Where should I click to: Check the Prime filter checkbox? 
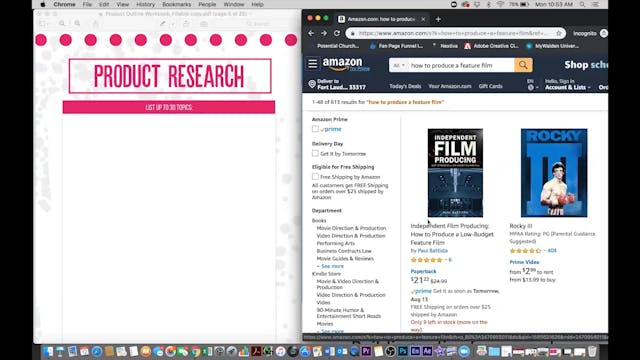point(315,129)
